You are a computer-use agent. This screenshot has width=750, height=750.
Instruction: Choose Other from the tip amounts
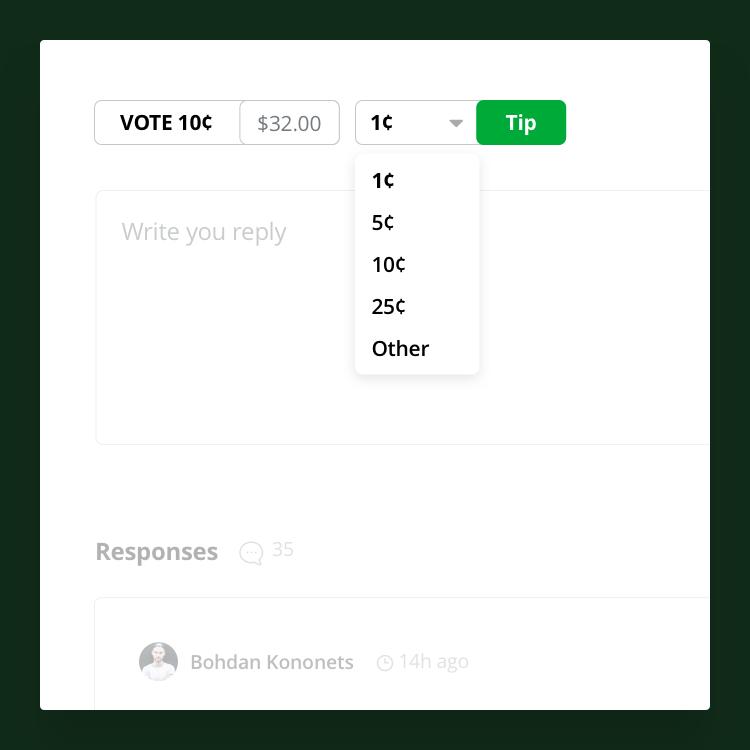(400, 349)
